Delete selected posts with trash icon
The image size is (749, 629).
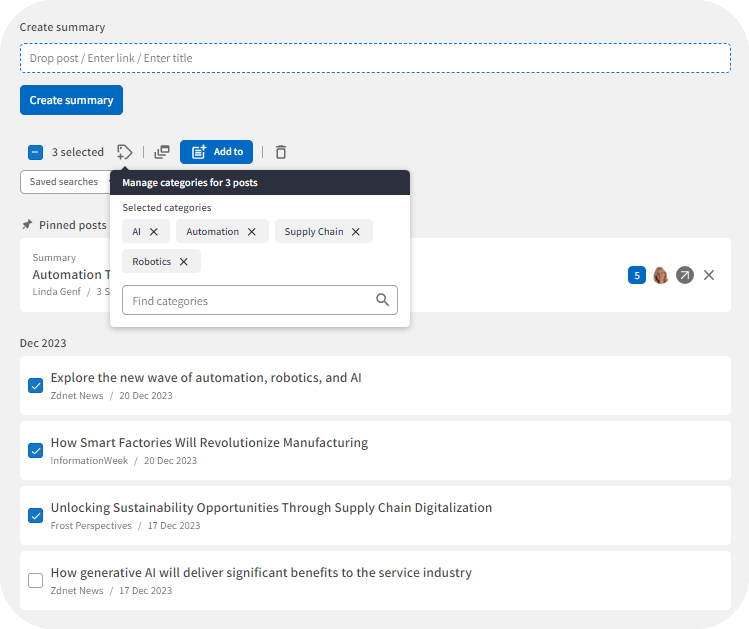tap(281, 152)
